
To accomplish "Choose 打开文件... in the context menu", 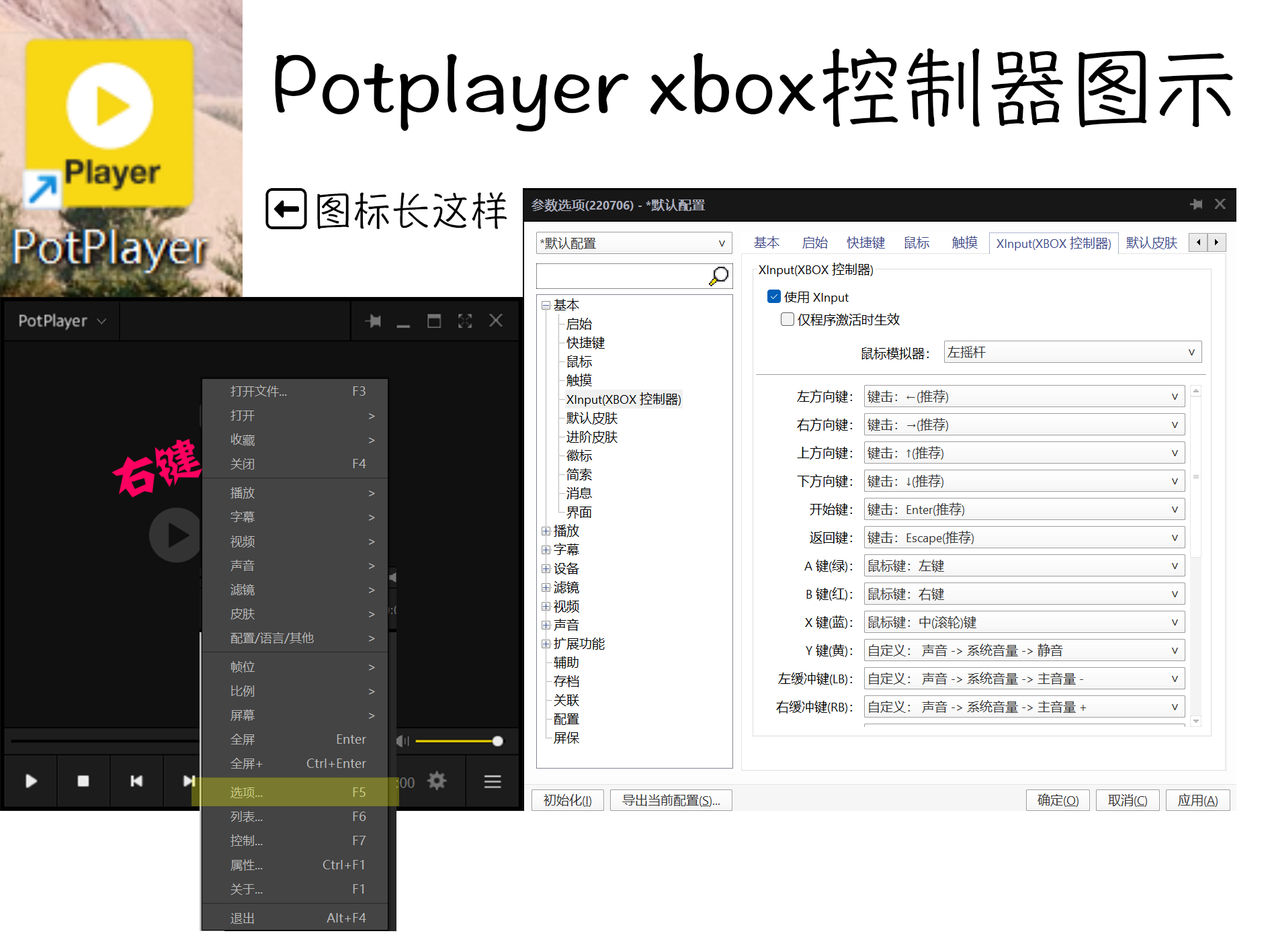I will [296, 391].
